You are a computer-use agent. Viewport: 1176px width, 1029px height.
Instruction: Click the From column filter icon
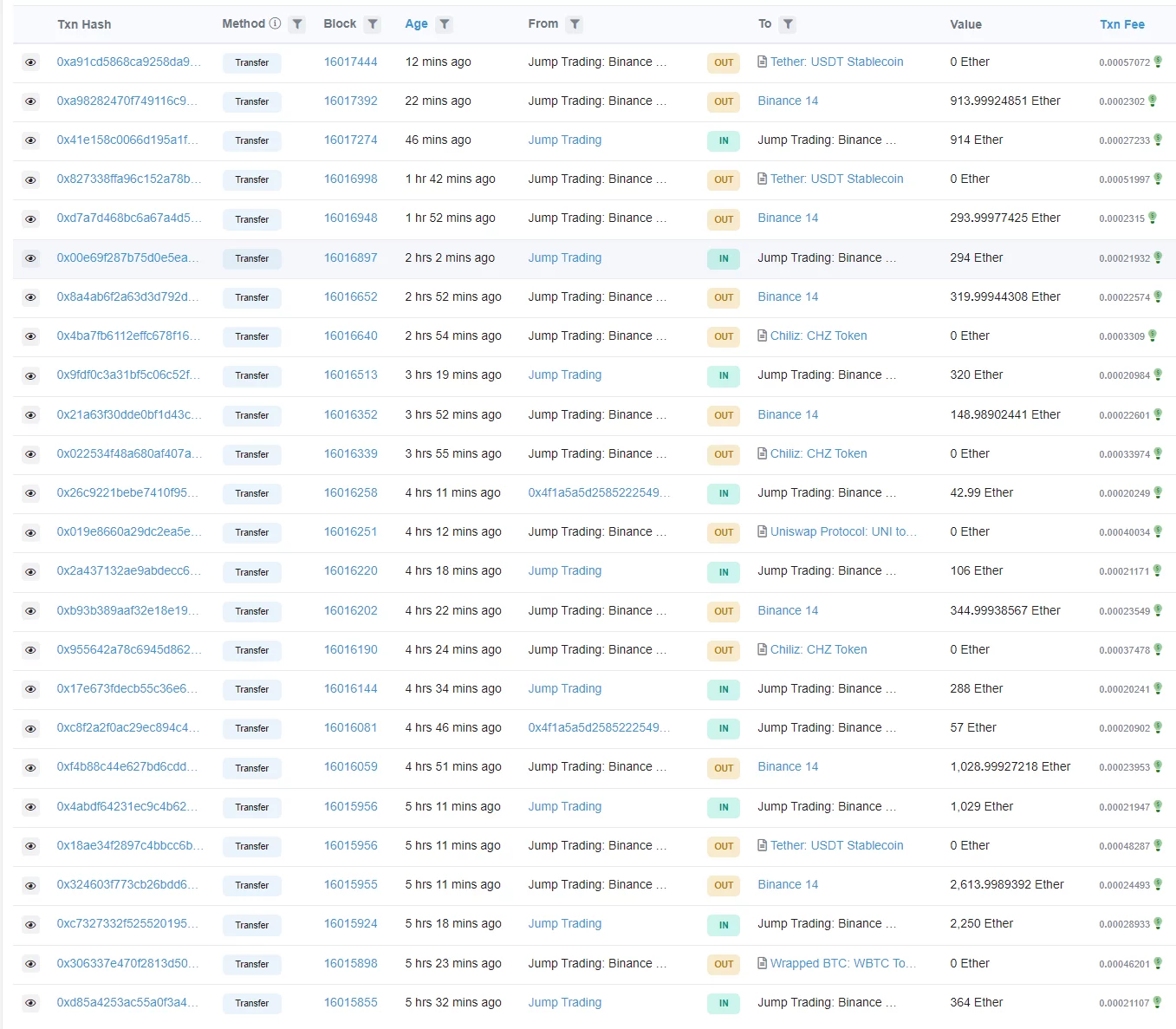coord(575,24)
